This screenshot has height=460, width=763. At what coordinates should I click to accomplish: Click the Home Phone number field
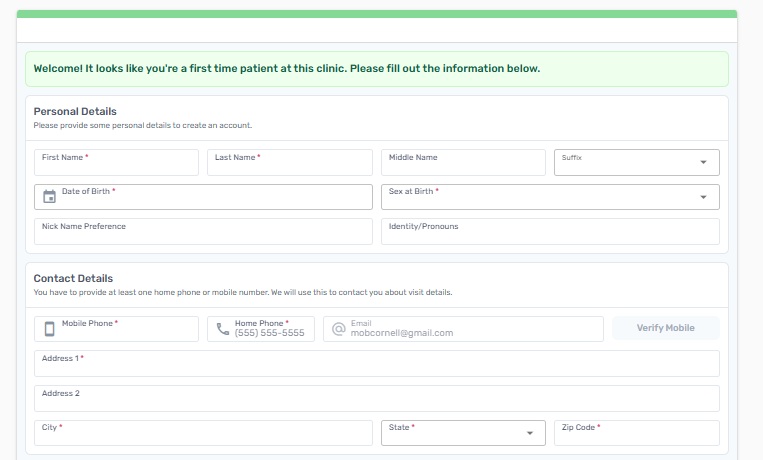click(x=270, y=333)
